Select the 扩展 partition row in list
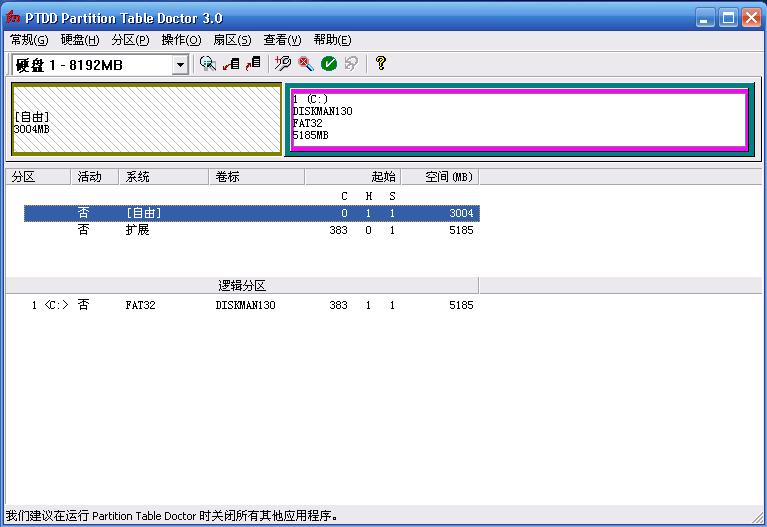Screen dimensions: 767x527 252,230
